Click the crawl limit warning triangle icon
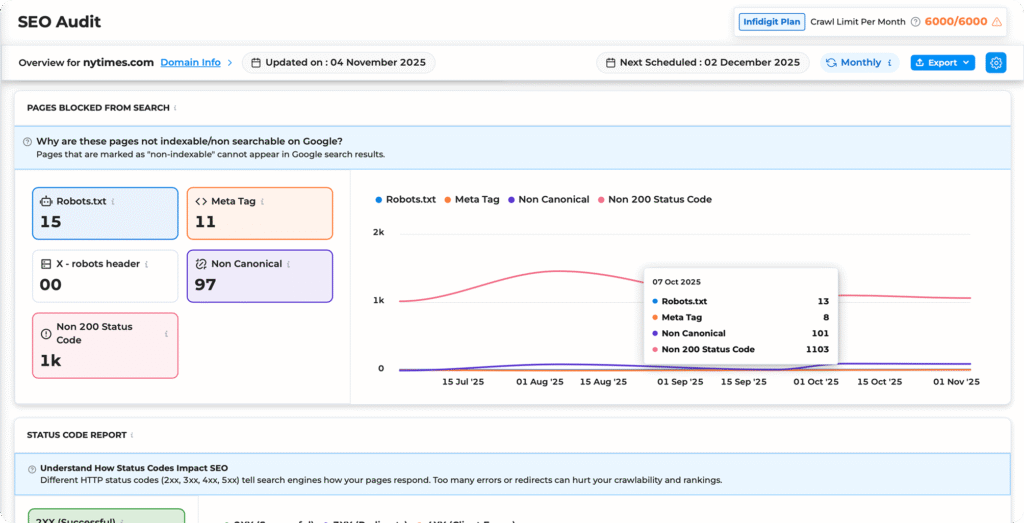 pos(996,21)
